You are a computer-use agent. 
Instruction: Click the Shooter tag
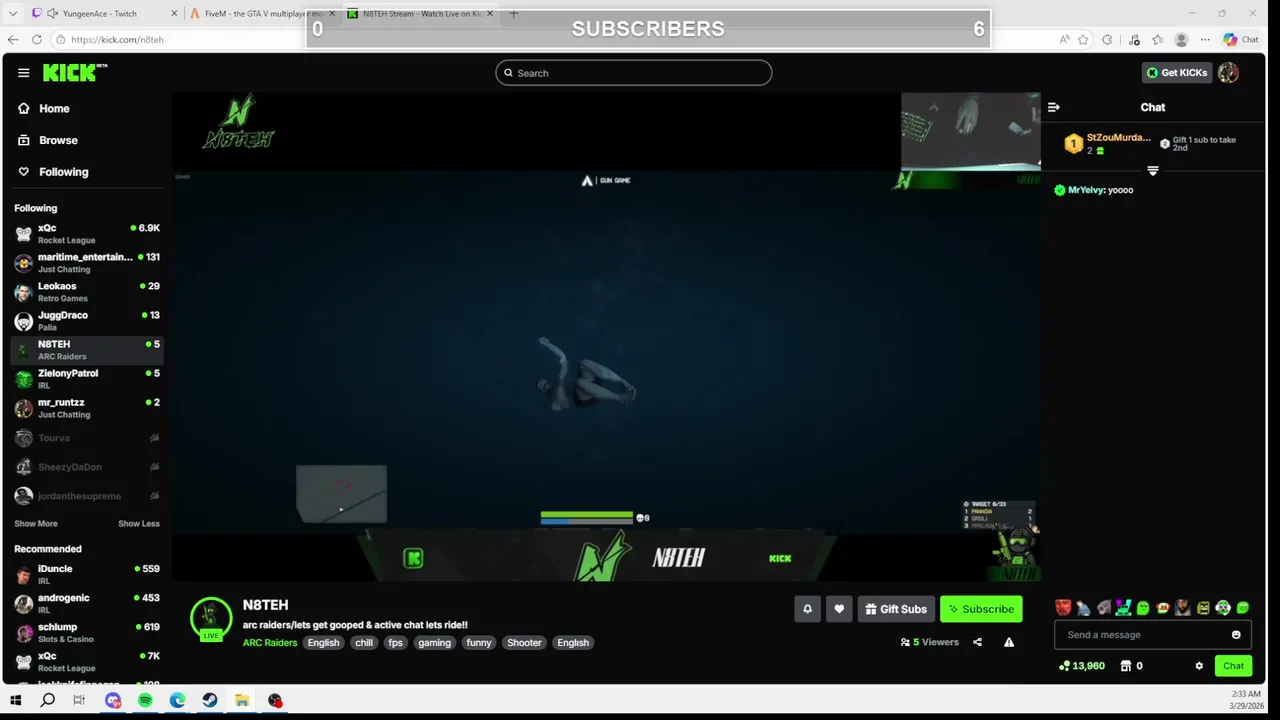(524, 643)
